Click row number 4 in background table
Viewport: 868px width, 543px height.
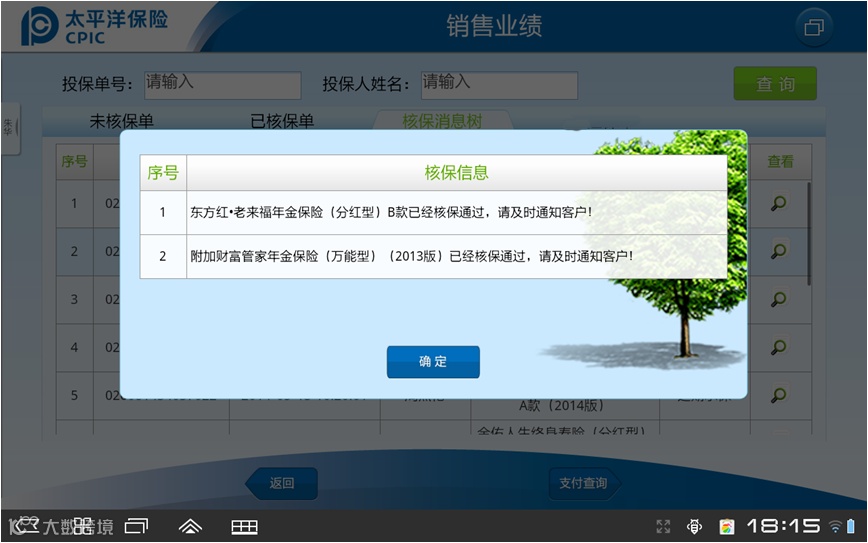74,348
